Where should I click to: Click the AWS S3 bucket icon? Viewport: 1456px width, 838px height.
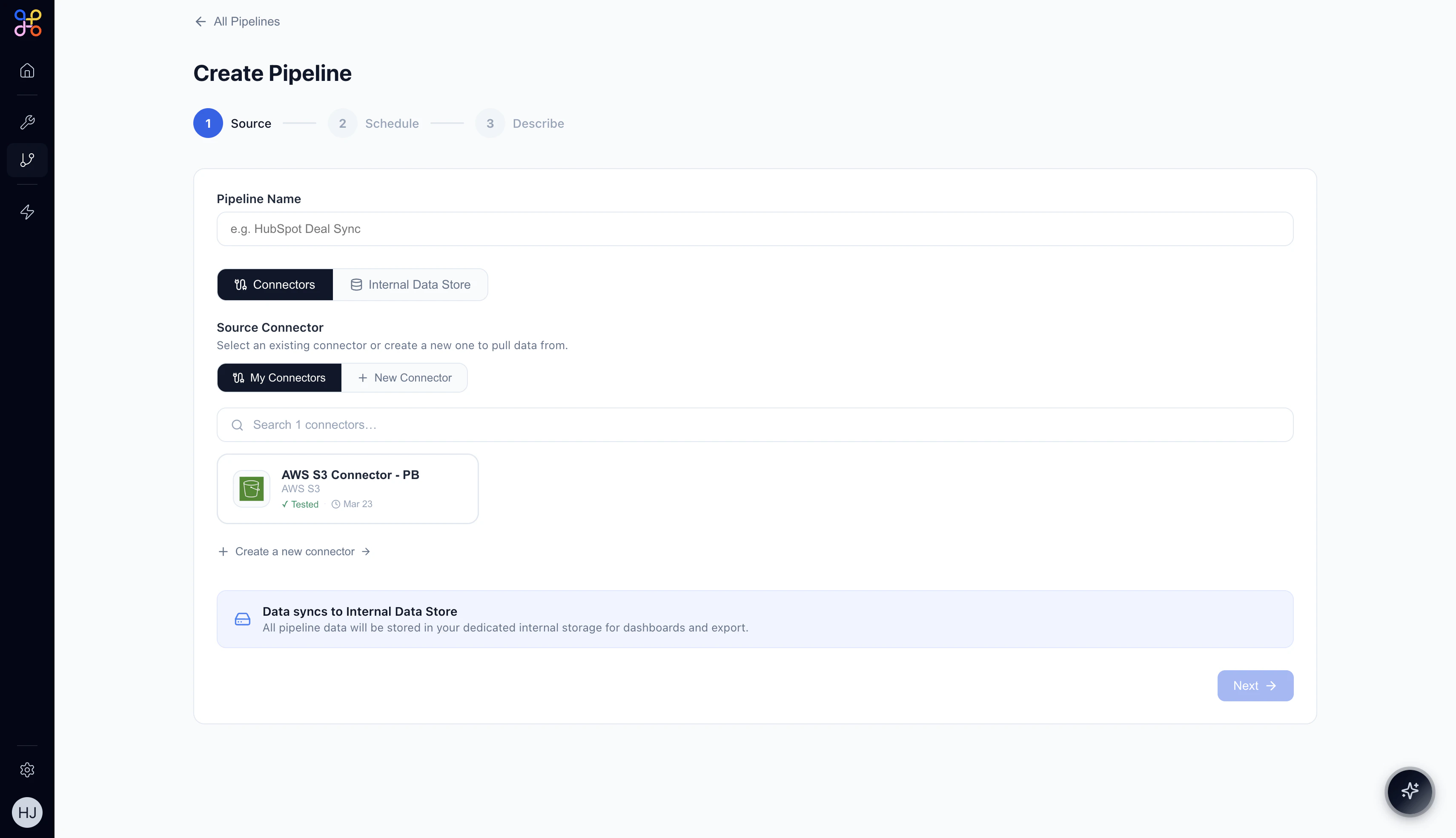[251, 489]
